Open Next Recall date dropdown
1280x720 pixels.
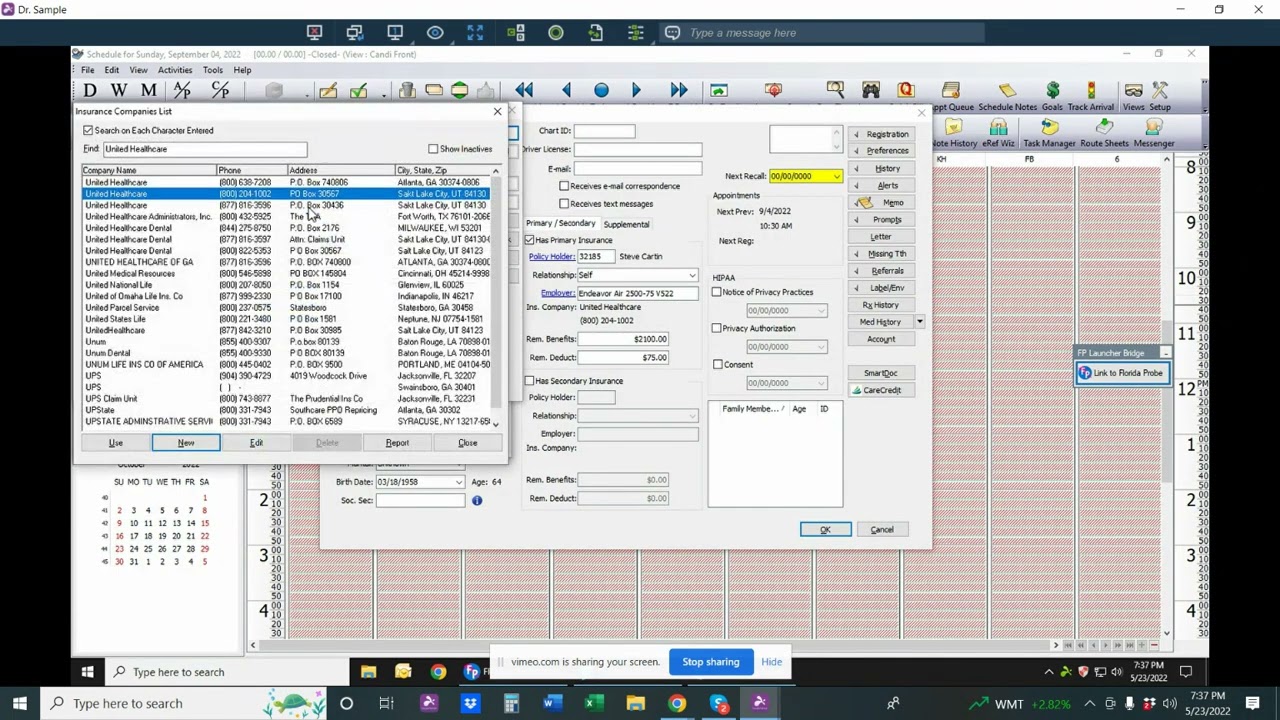835,176
